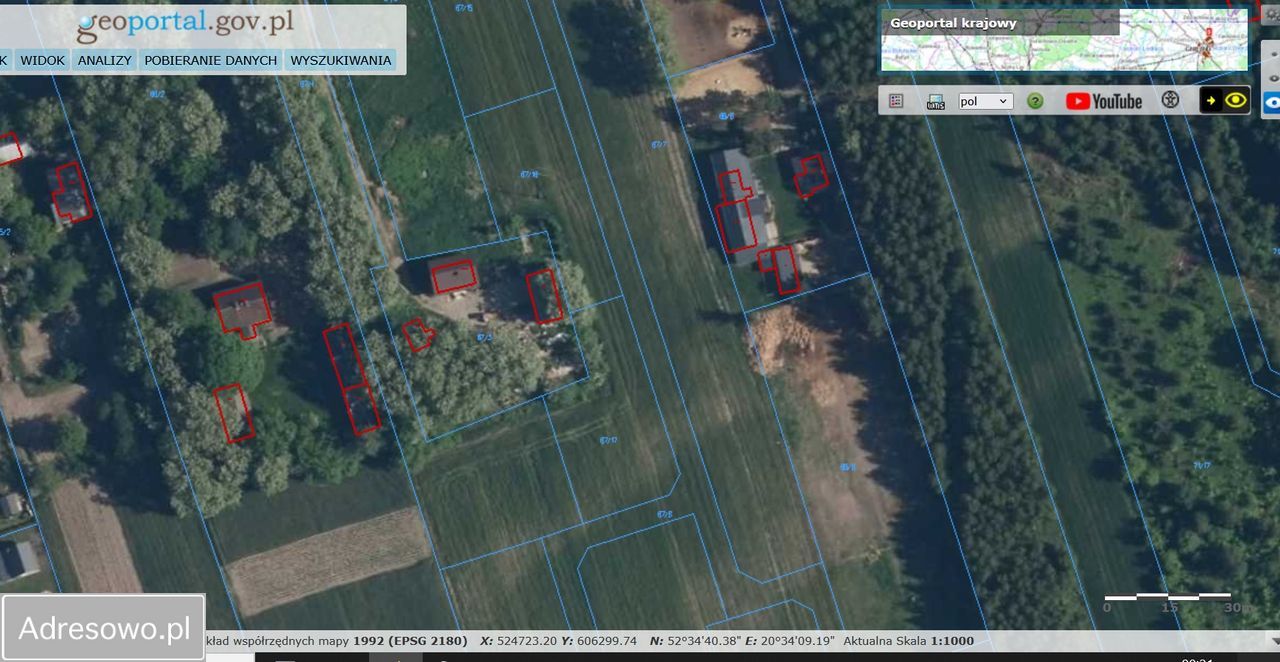Click the Aktualna Skala 1:1000 text
Viewport: 1280px width, 662px height.
(909, 641)
